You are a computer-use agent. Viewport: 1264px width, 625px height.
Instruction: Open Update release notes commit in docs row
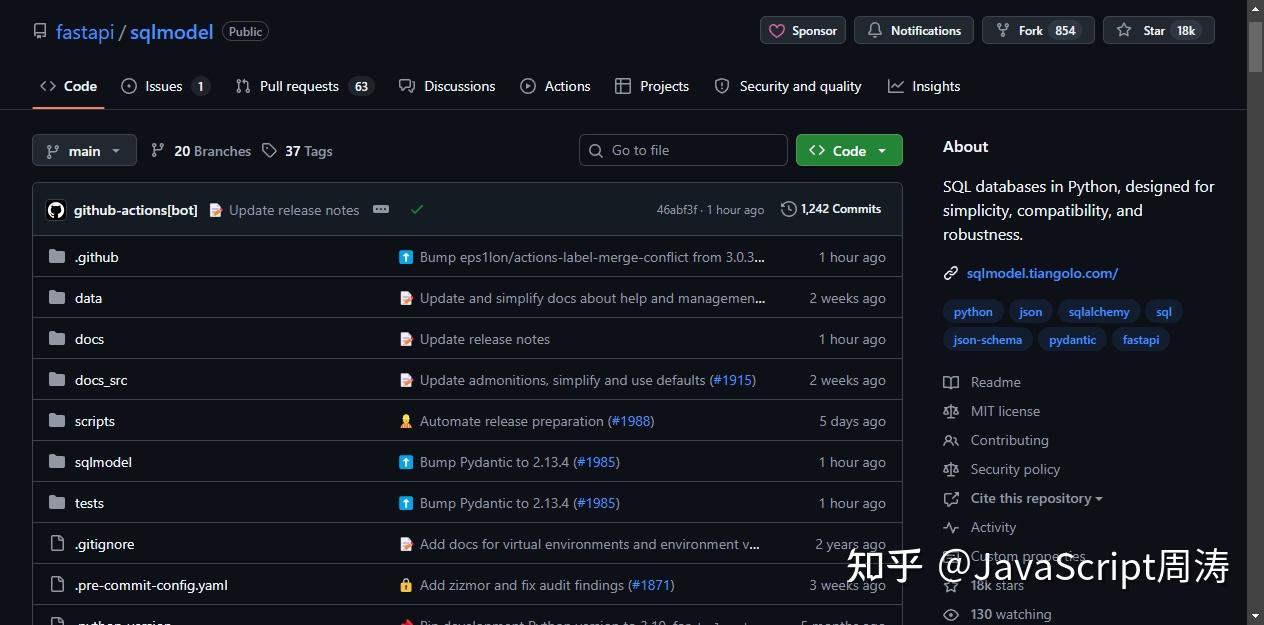[485, 339]
